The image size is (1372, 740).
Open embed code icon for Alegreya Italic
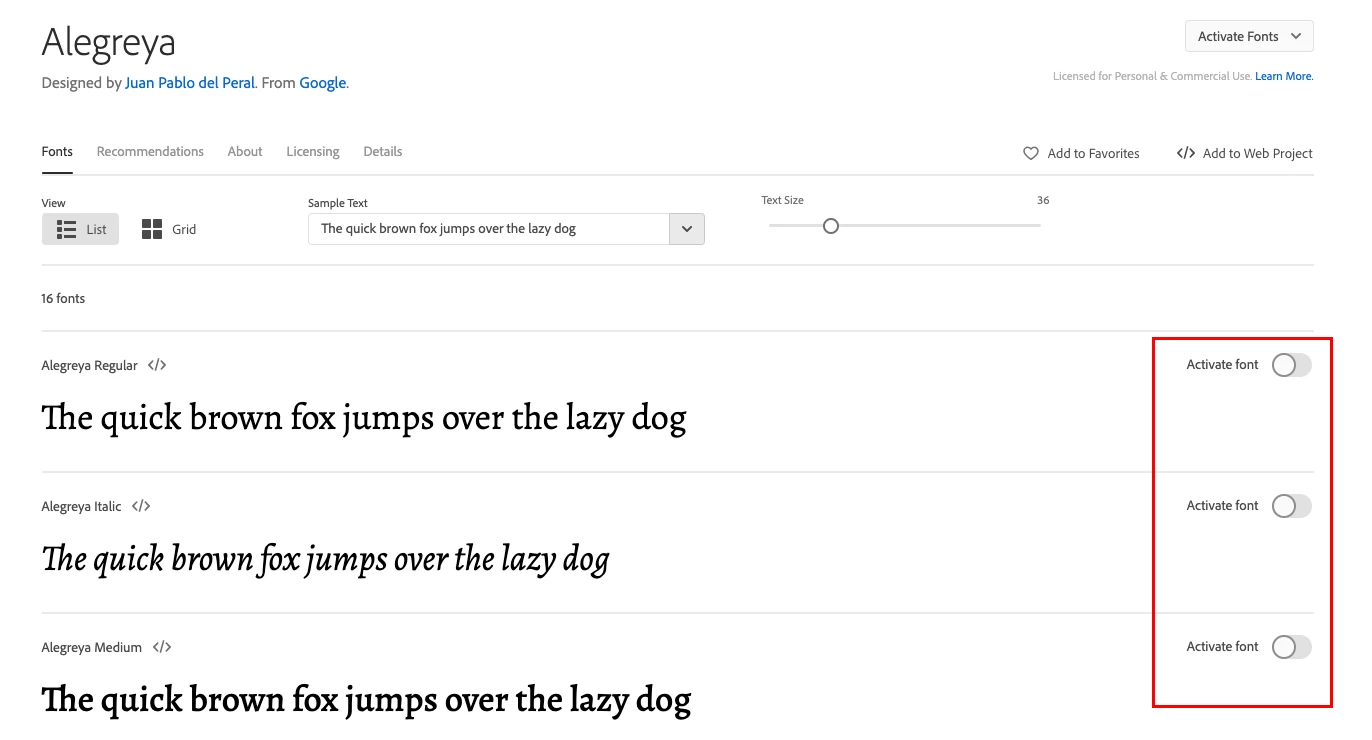(x=141, y=506)
